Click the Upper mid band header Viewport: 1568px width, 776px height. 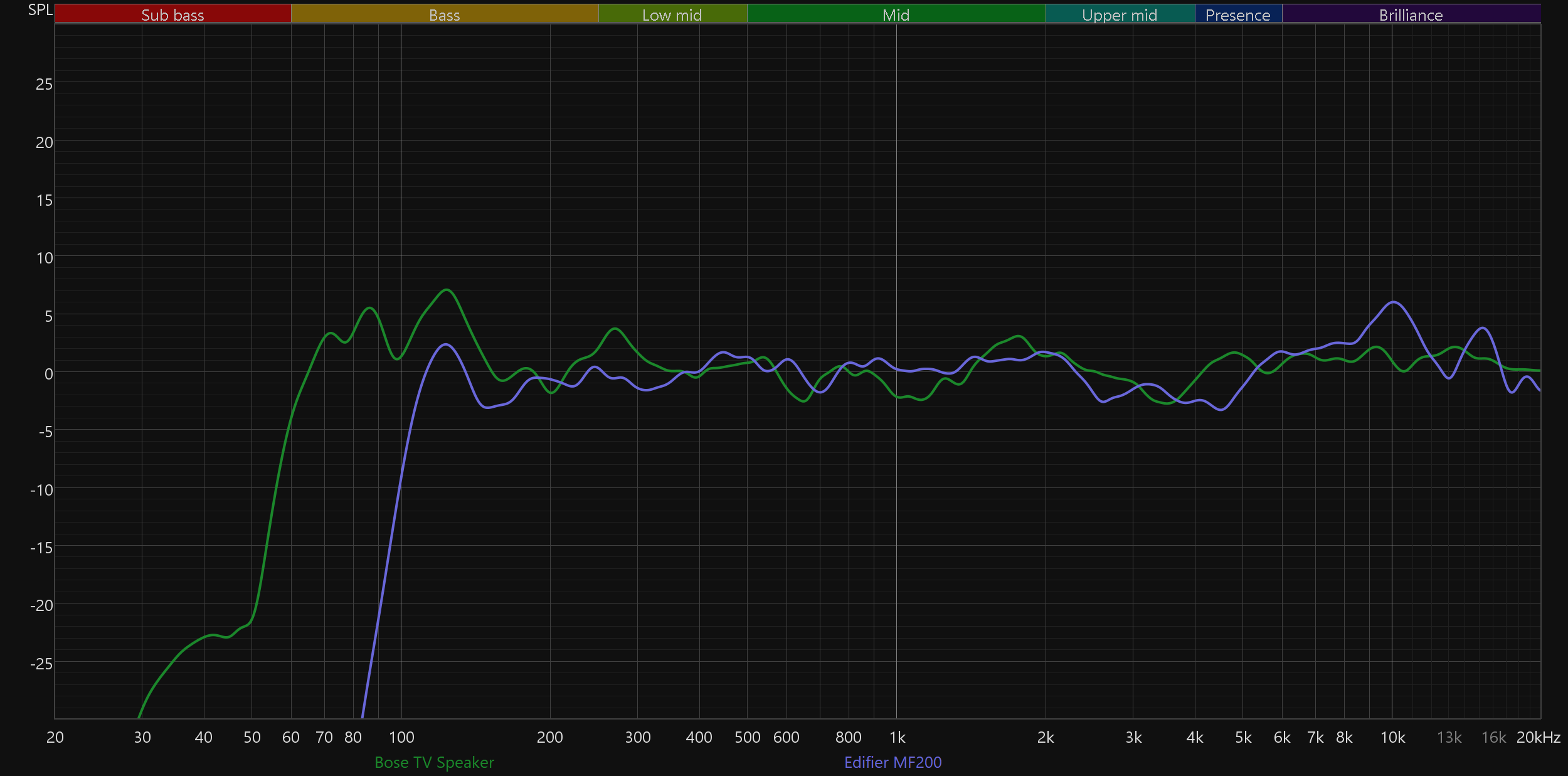click(x=1120, y=14)
